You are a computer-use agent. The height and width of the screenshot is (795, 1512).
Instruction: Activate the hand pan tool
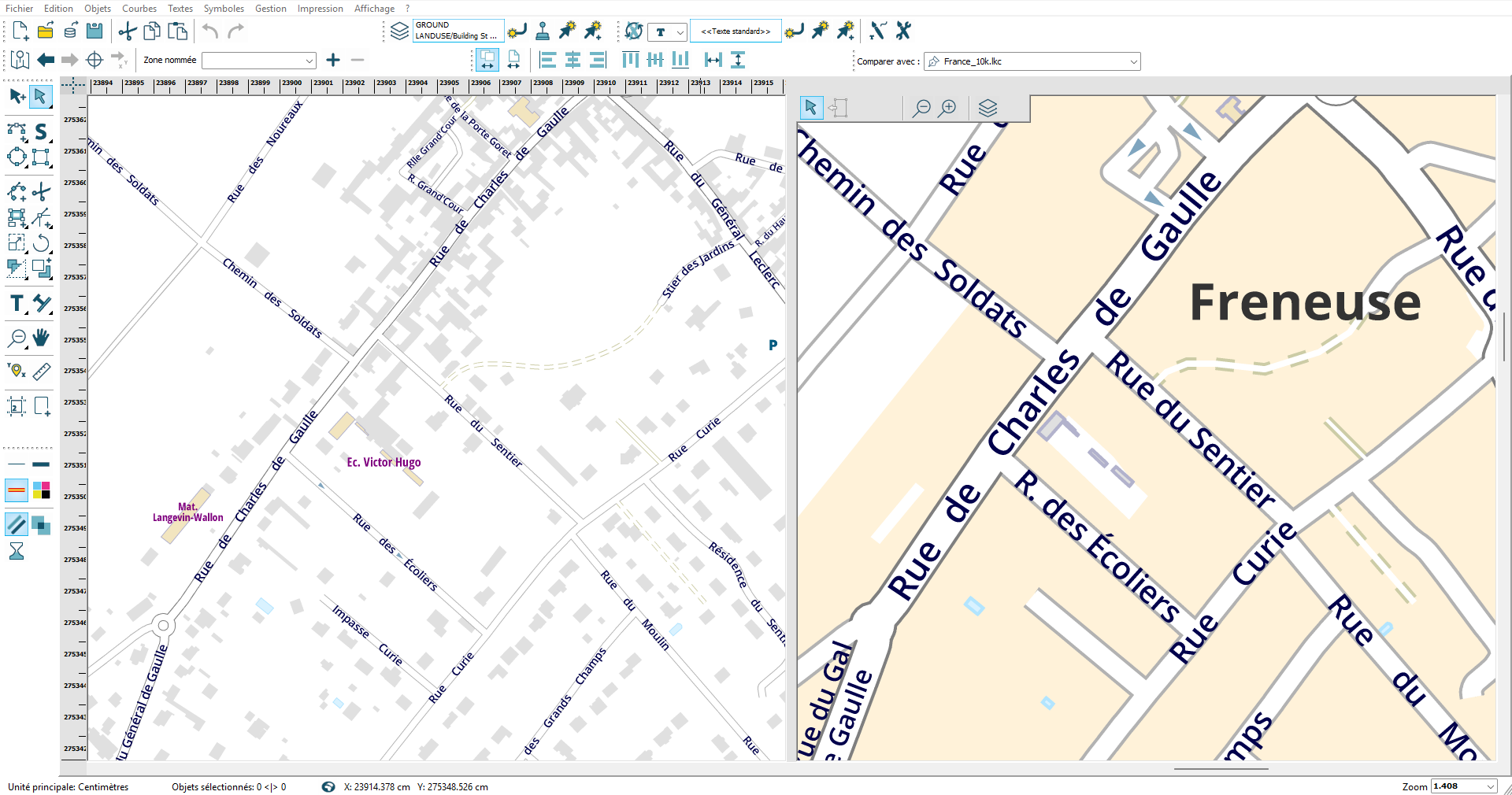pos(41,338)
